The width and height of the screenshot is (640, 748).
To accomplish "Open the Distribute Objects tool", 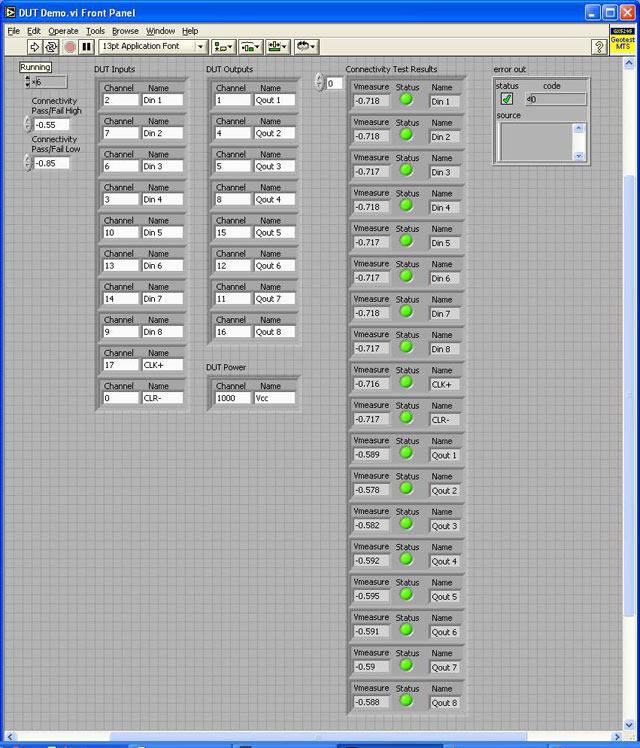I will pyautogui.click(x=250, y=47).
